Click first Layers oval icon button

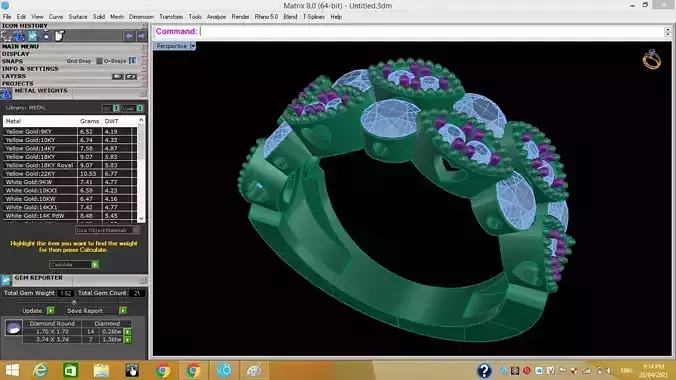pyautogui.click(x=117, y=77)
